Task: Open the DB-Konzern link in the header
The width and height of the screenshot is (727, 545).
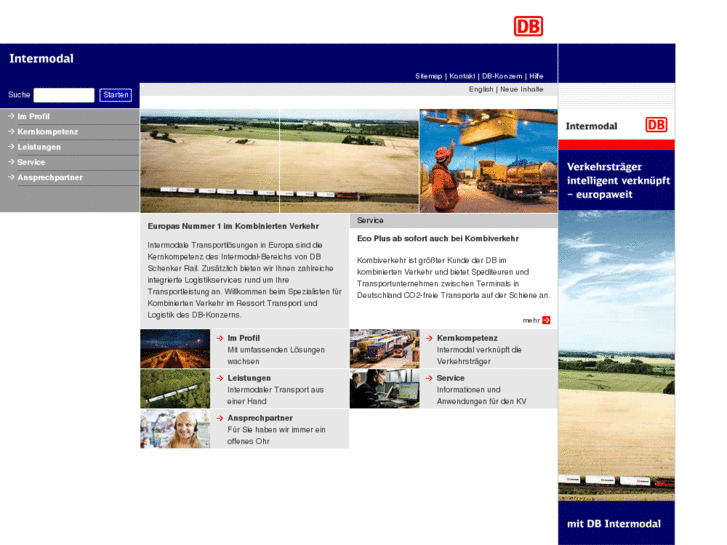Action: coord(502,76)
